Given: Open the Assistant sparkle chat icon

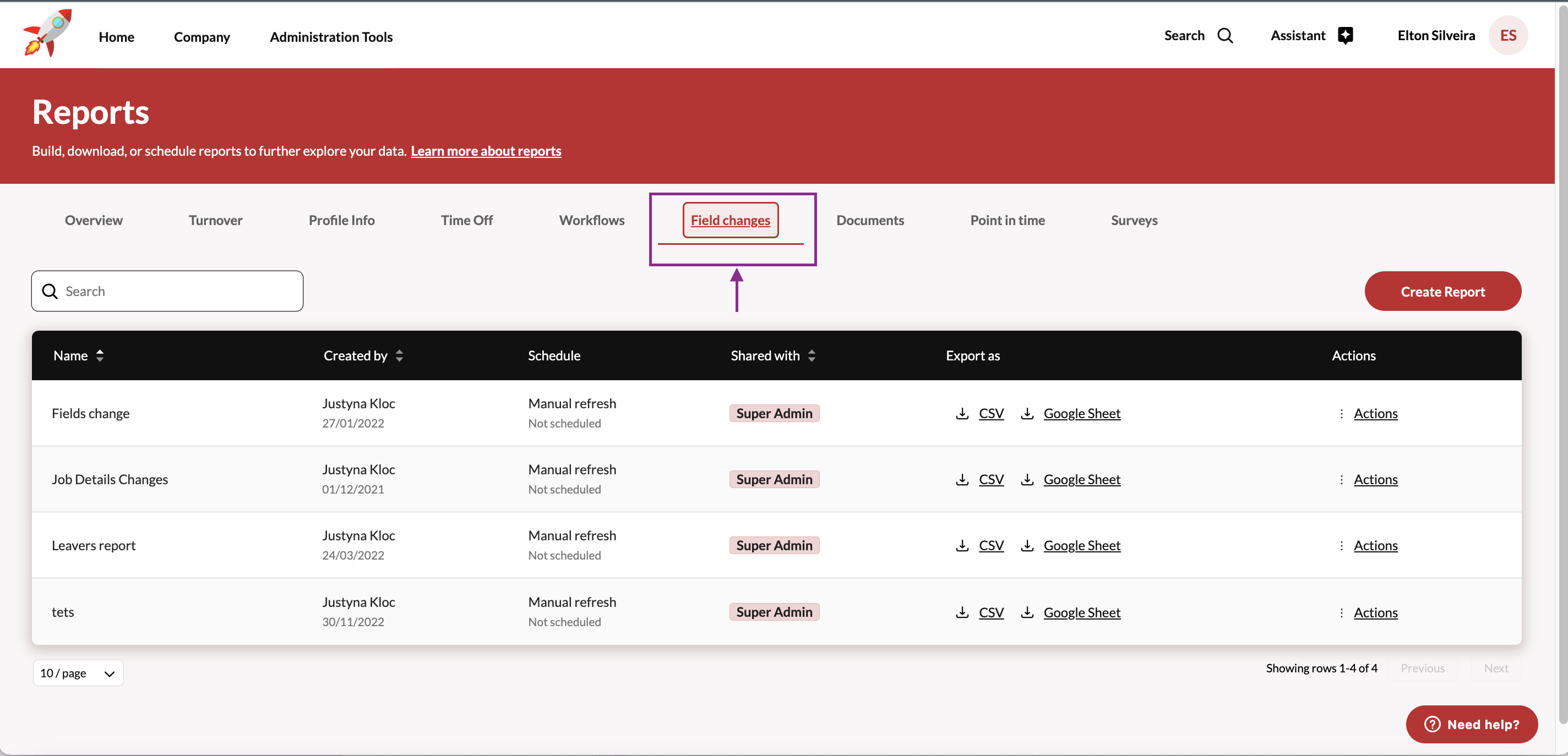Looking at the screenshot, I should tap(1345, 36).
